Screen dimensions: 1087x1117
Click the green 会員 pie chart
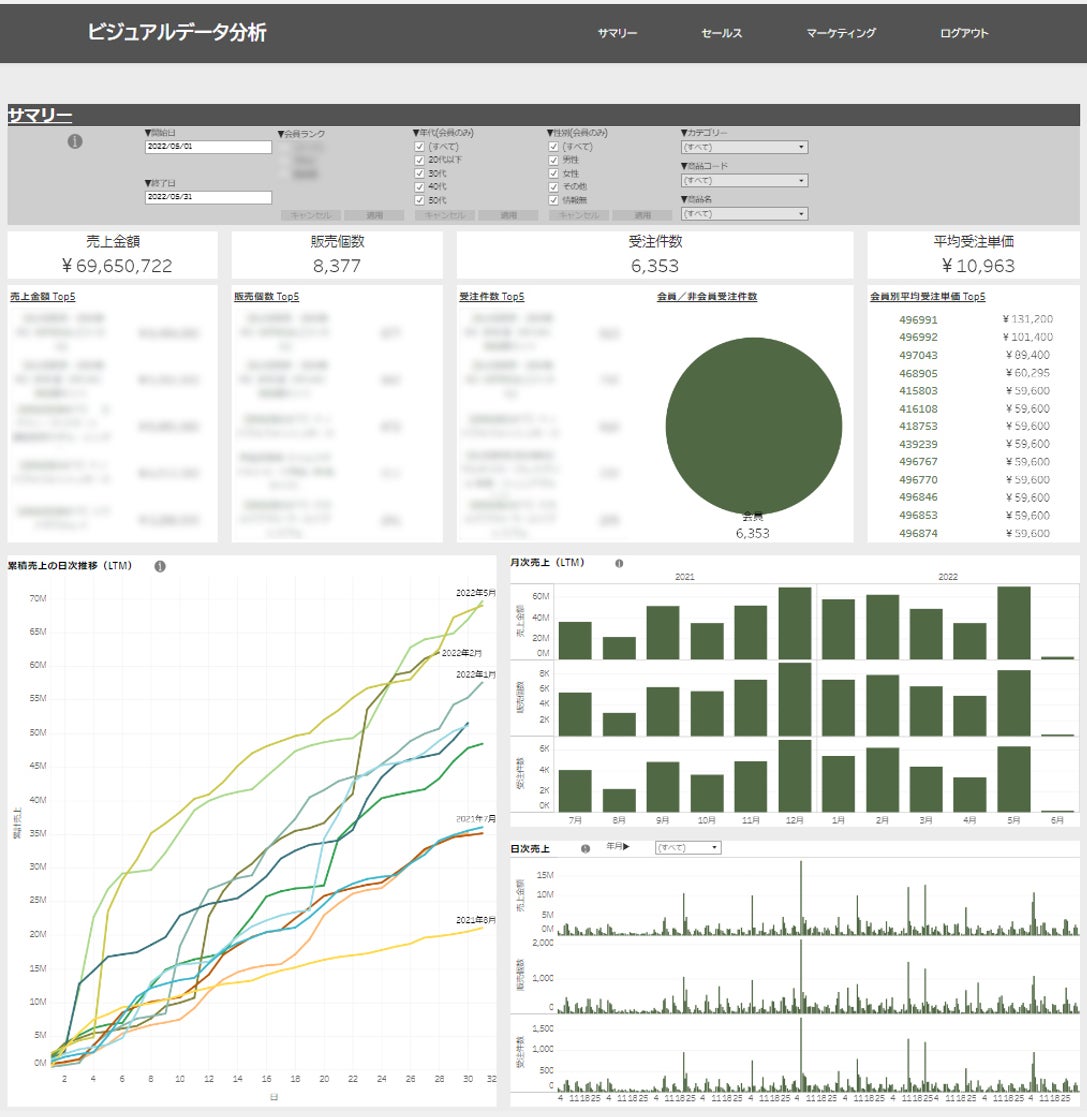(x=754, y=426)
